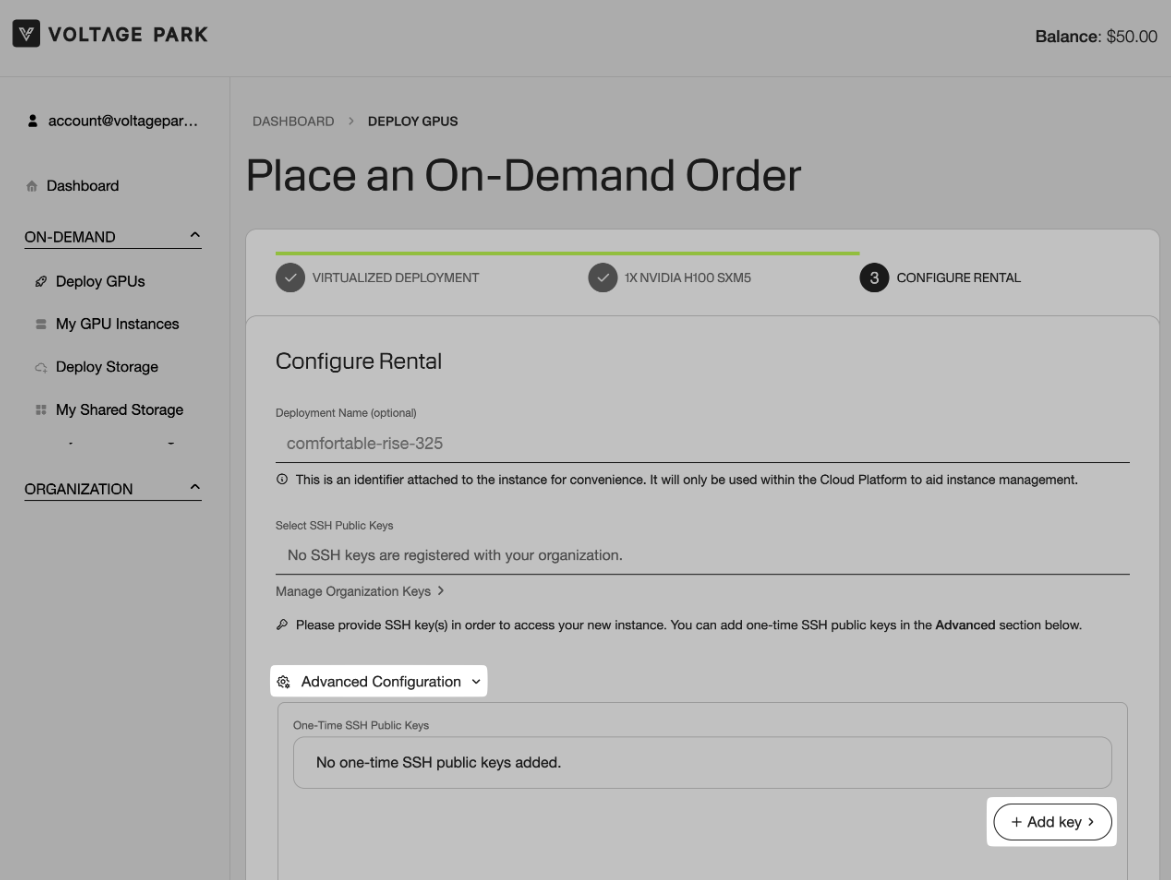
Task: Click the user account avatar icon
Action: coord(33,121)
